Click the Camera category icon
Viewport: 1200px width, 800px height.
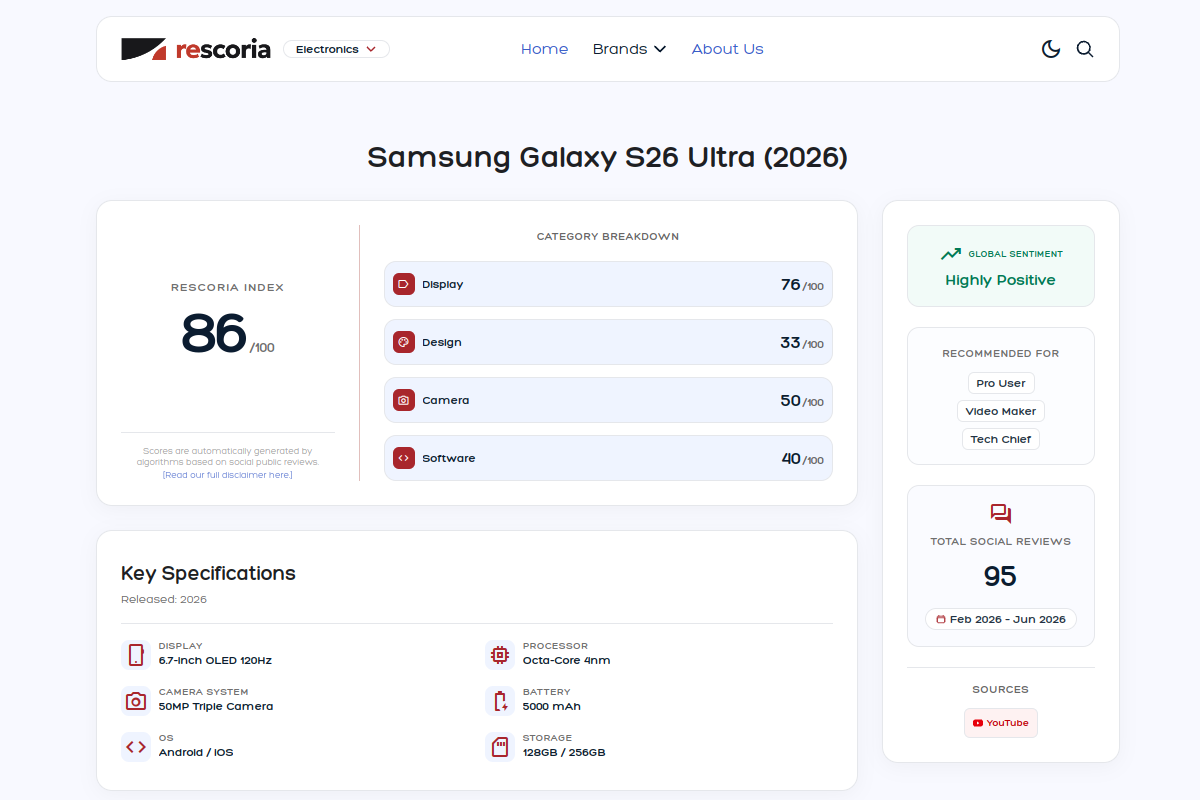(x=404, y=400)
